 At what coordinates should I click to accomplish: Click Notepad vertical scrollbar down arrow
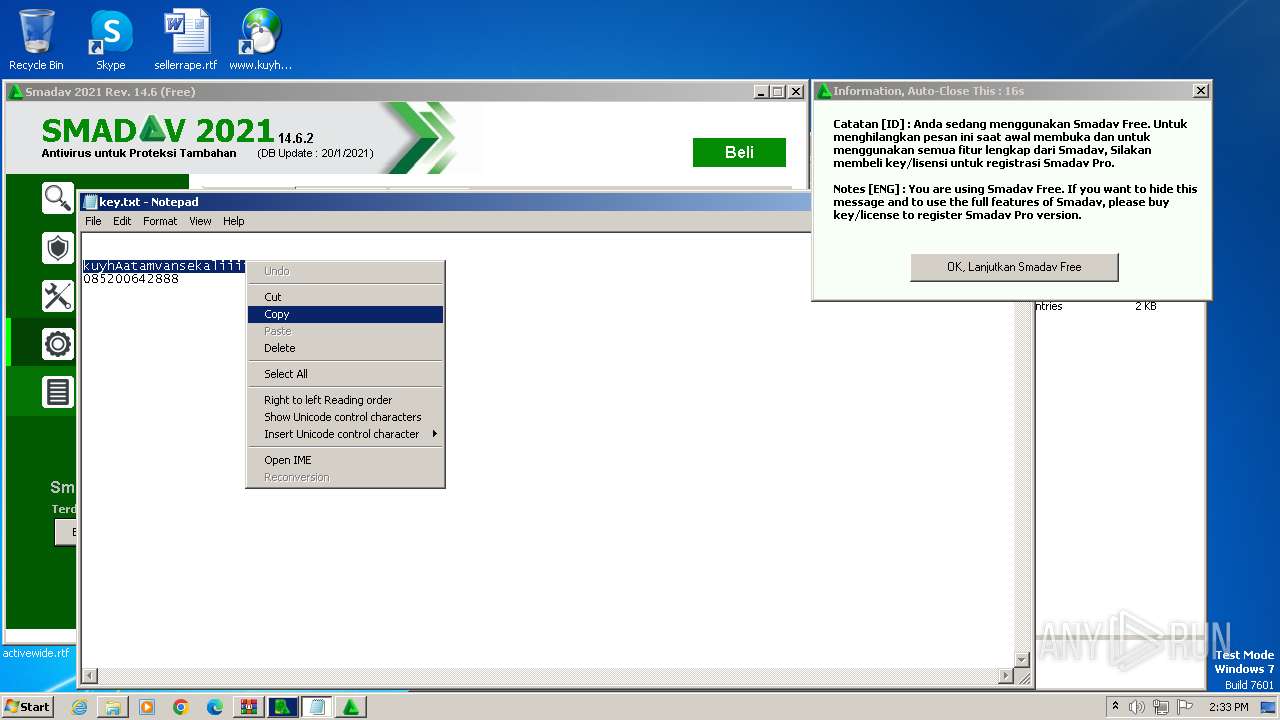coord(1022,660)
